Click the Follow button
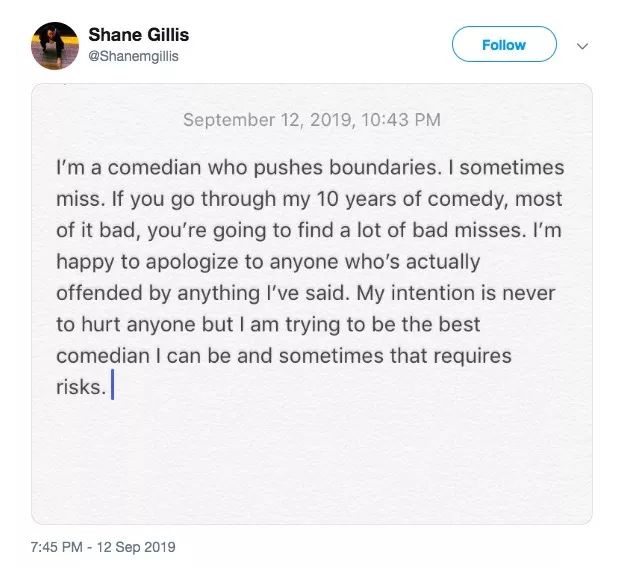This screenshot has height=567, width=620. click(x=504, y=44)
